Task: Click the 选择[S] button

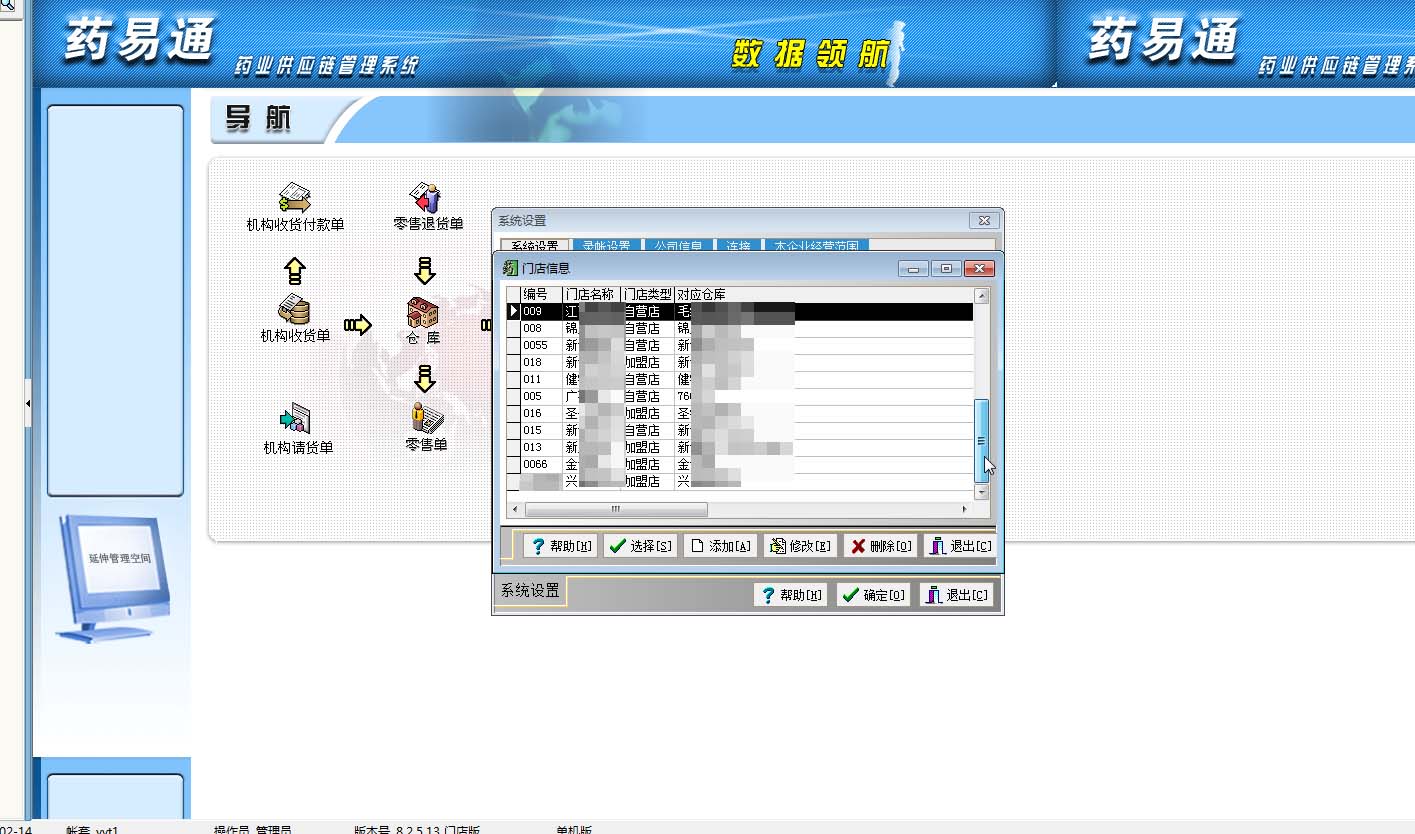Action: (640, 546)
